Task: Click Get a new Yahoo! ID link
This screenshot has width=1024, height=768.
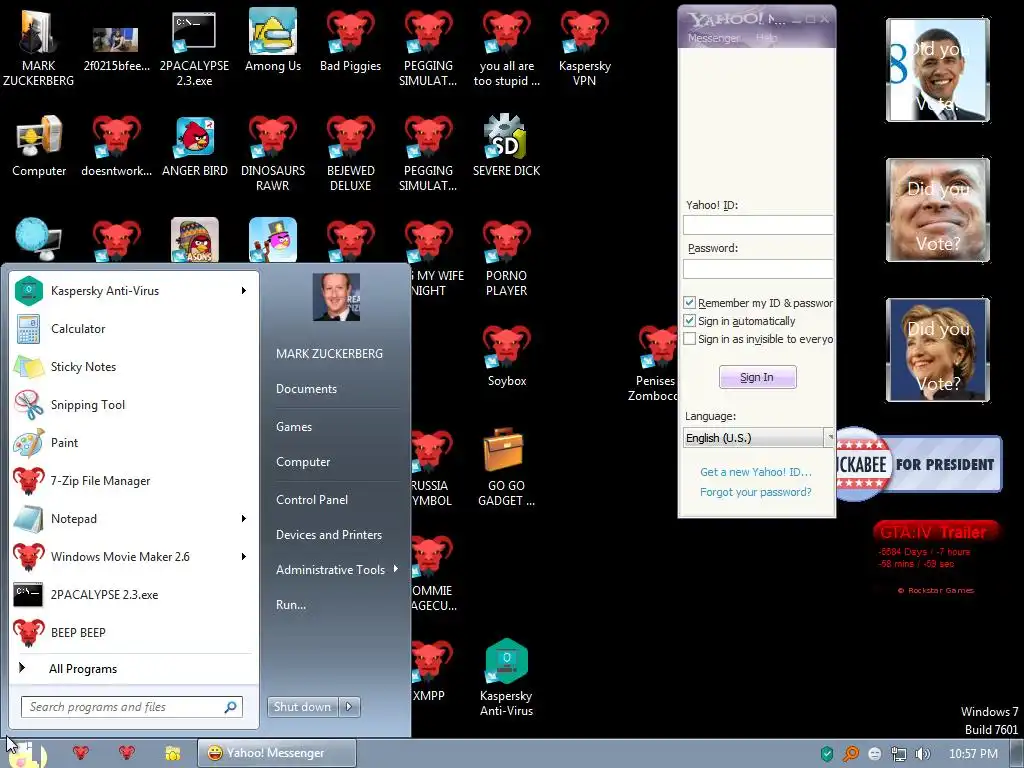Action: tap(756, 472)
